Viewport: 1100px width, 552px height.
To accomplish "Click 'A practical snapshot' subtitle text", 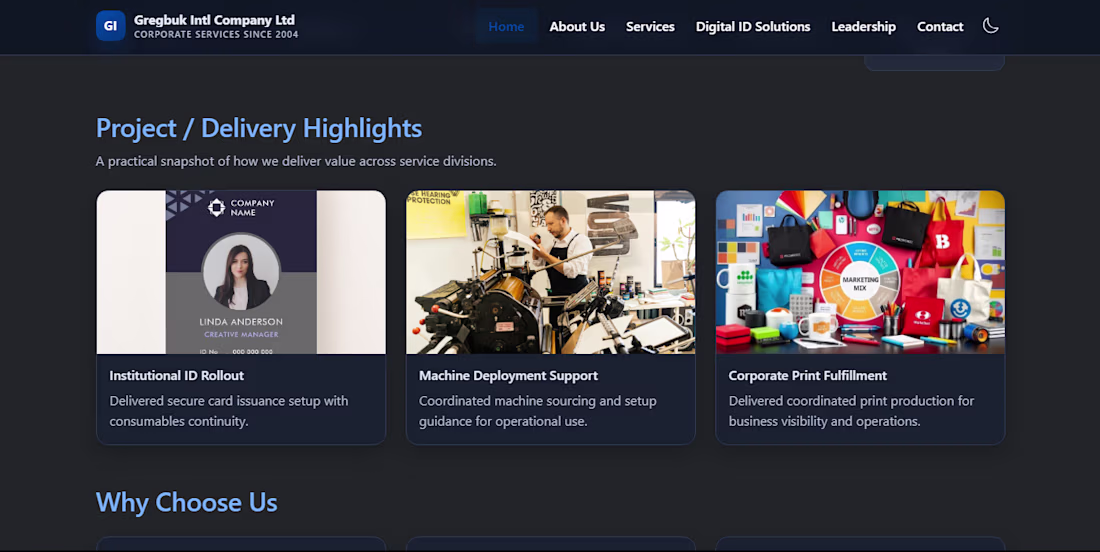I will point(296,161).
